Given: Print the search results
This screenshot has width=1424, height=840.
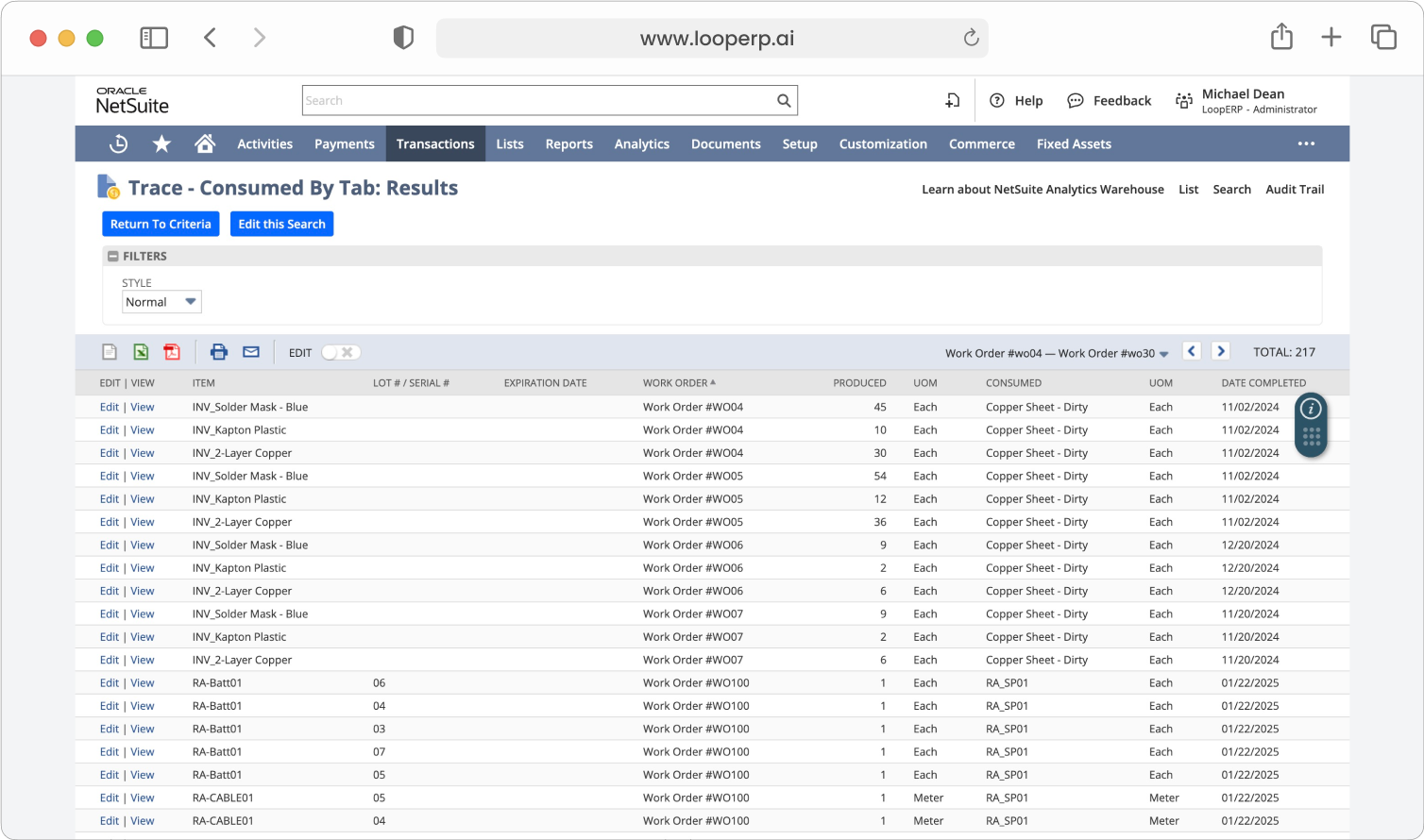Looking at the screenshot, I should [x=219, y=352].
